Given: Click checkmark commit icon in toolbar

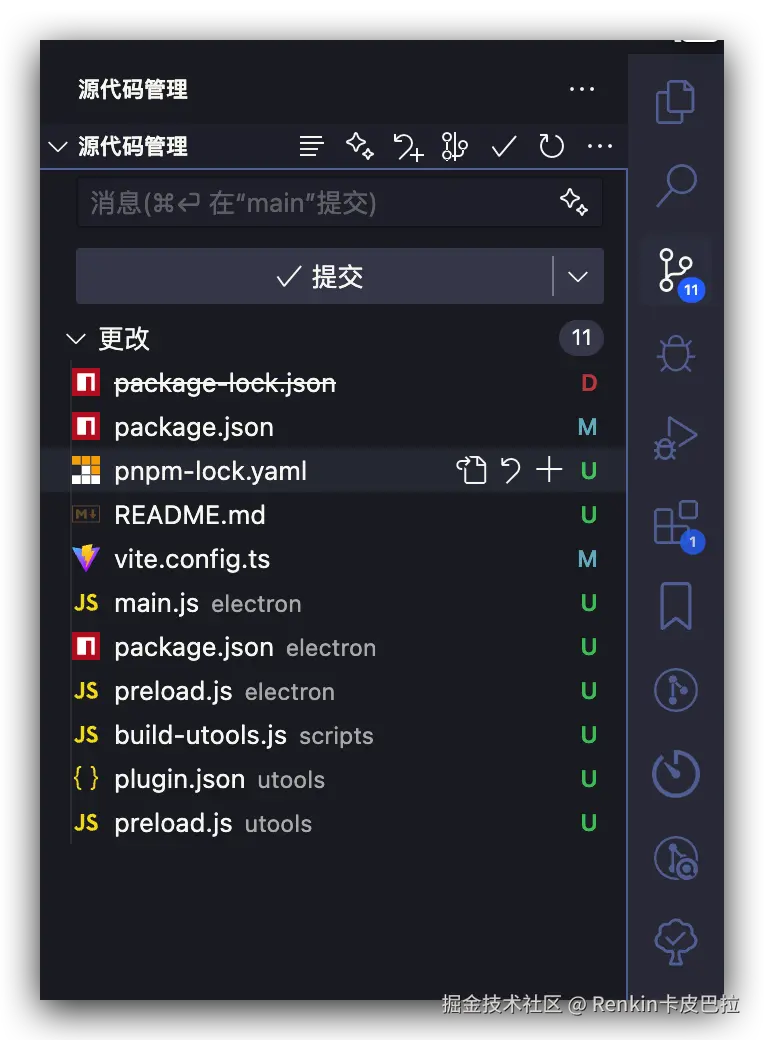Looking at the screenshot, I should 504,147.
